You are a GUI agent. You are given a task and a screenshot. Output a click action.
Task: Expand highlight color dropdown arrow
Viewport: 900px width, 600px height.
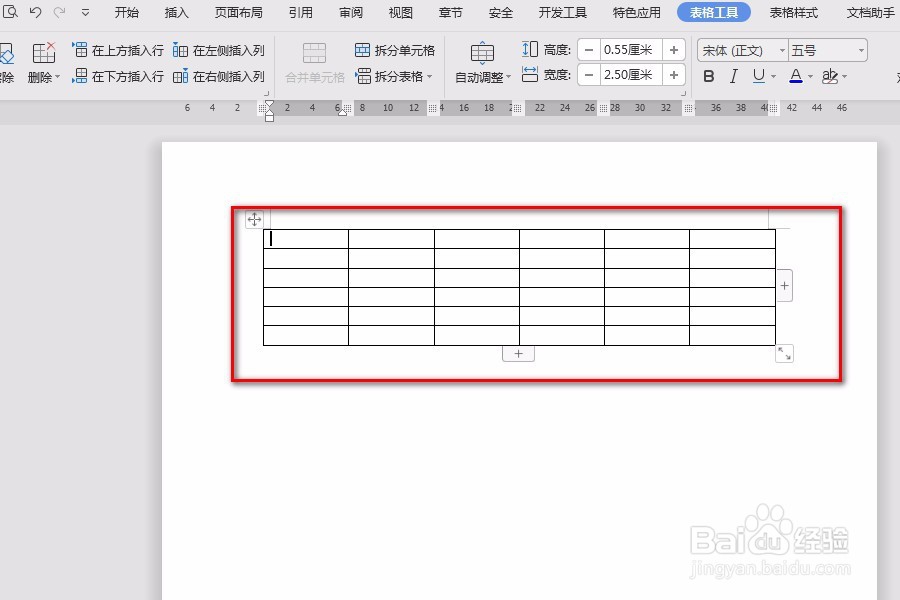point(844,76)
